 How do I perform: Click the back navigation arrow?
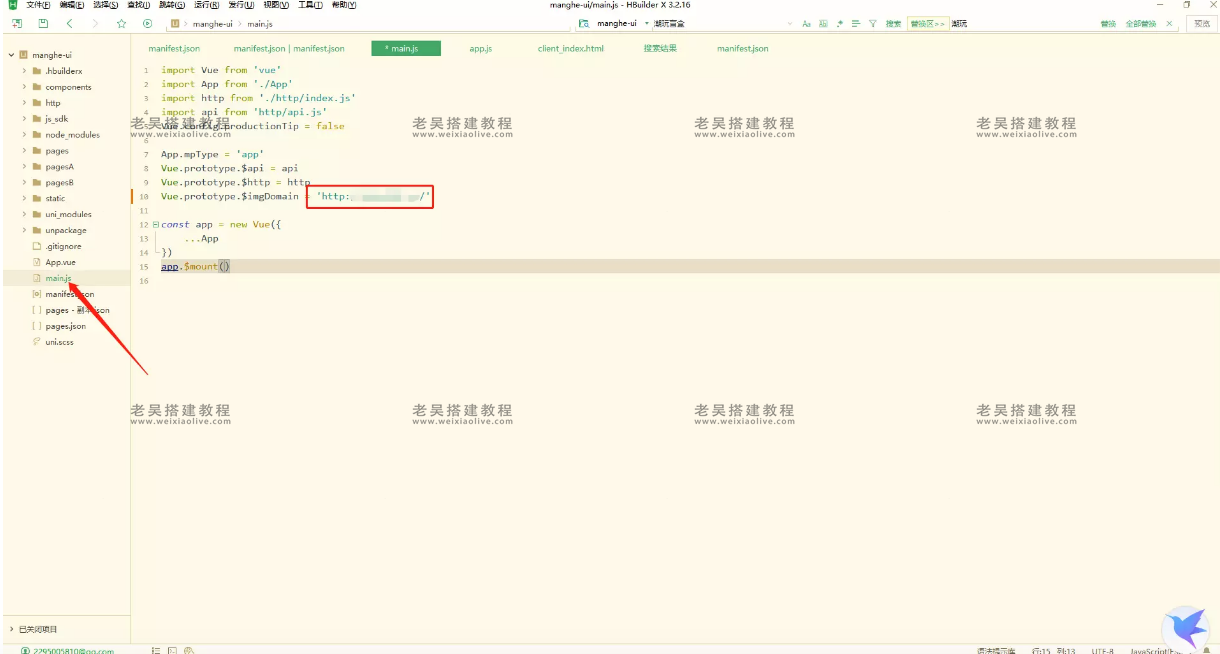[x=69, y=23]
